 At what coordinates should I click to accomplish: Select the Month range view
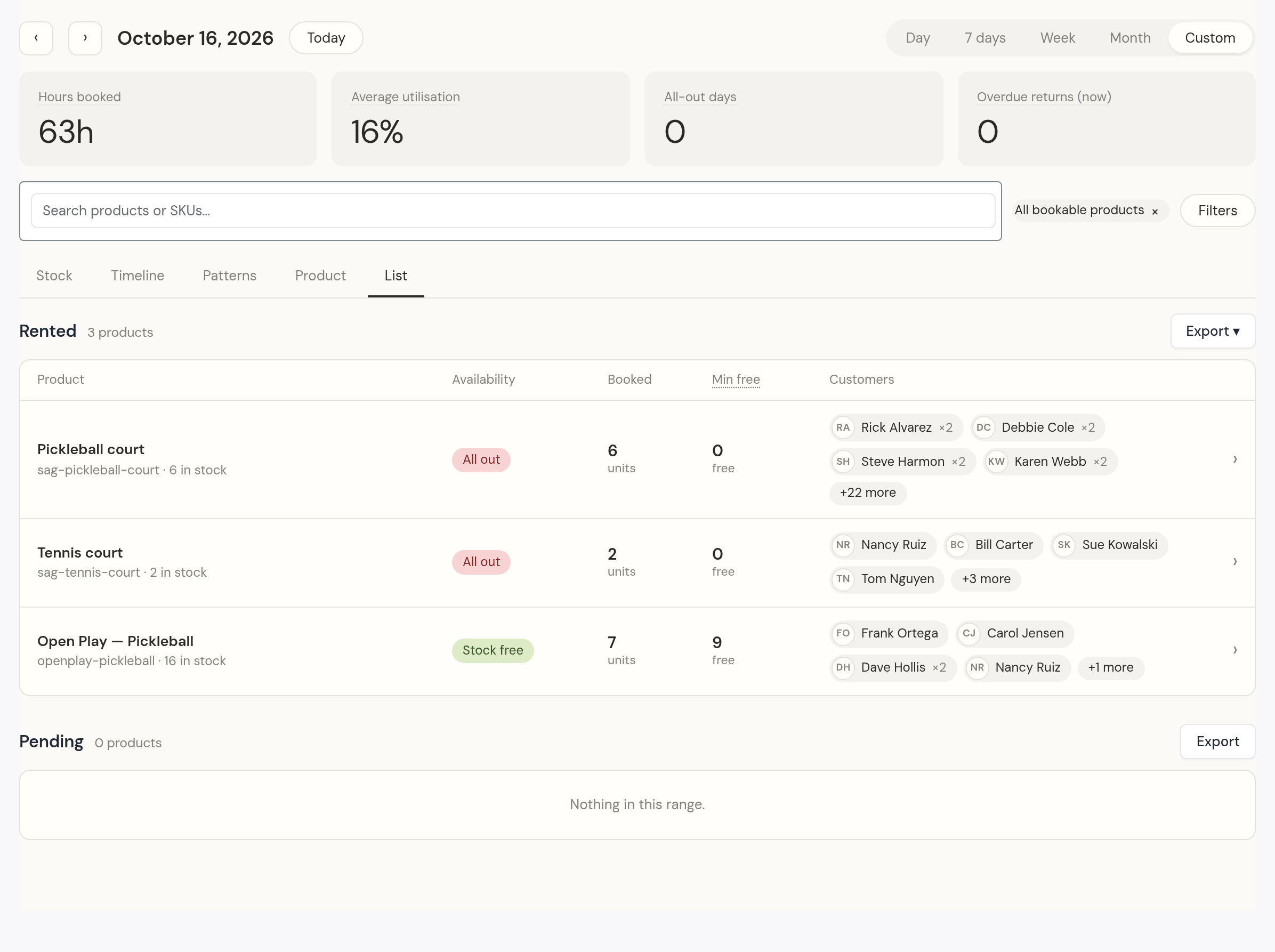[1130, 38]
